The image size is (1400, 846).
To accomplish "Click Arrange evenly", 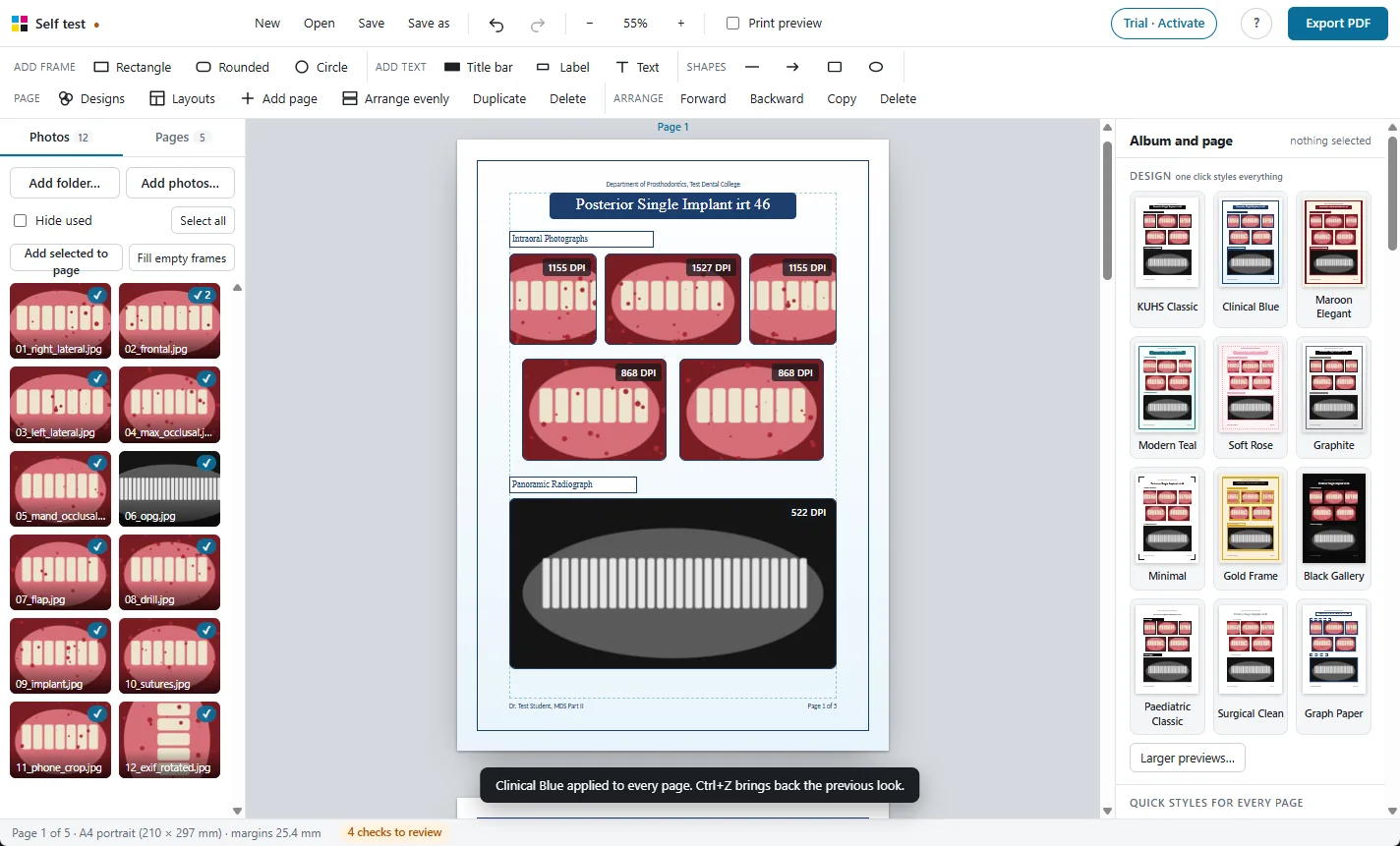I will tap(395, 98).
